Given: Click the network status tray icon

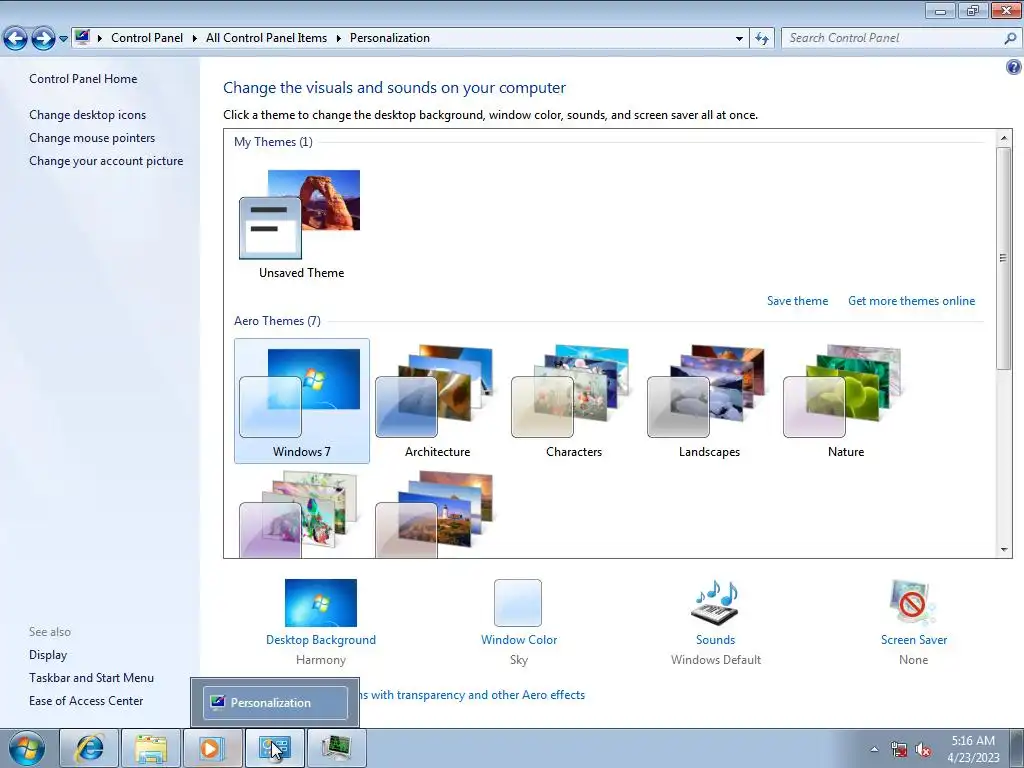Looking at the screenshot, I should 899,750.
